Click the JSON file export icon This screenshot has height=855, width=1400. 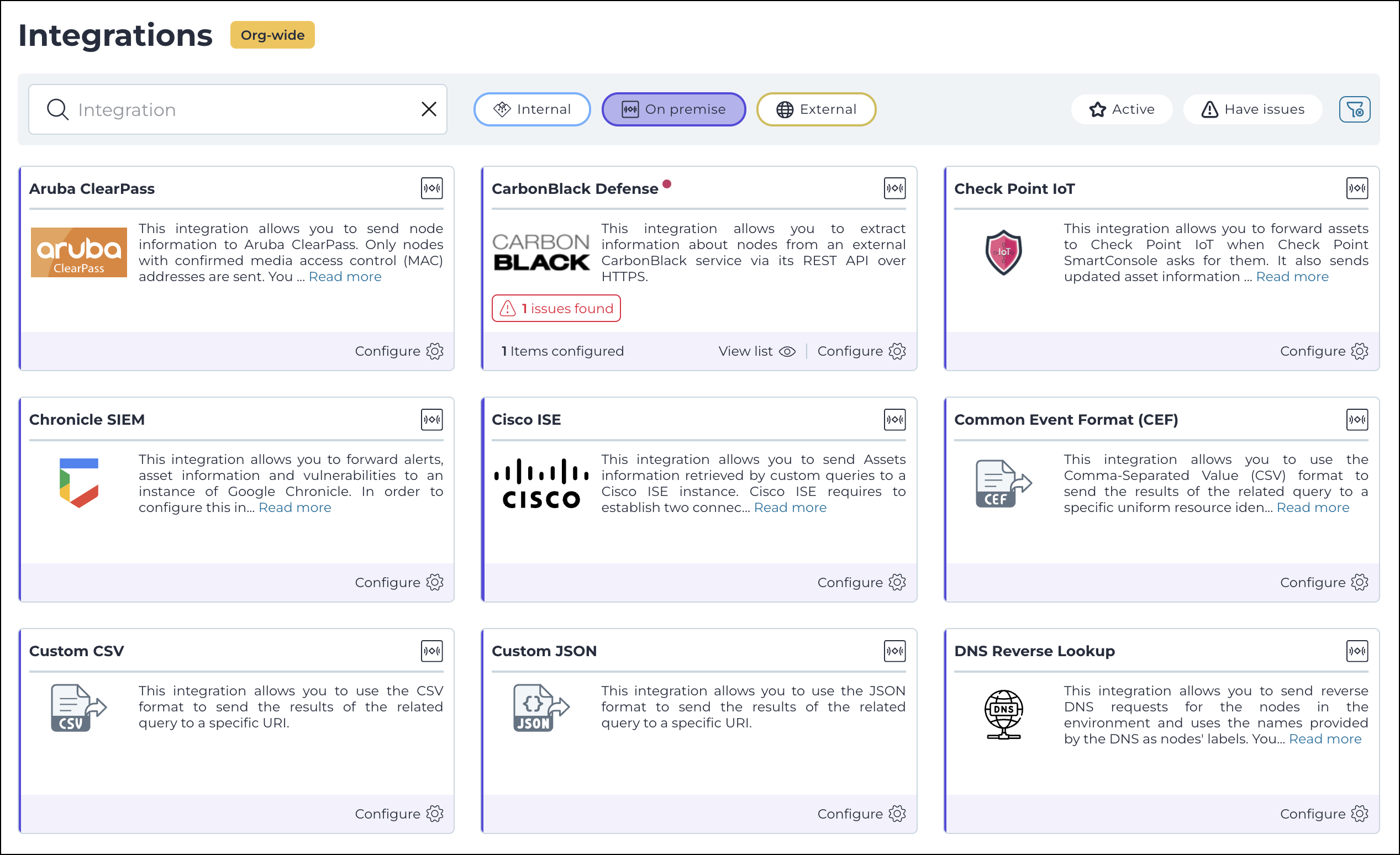click(x=541, y=708)
